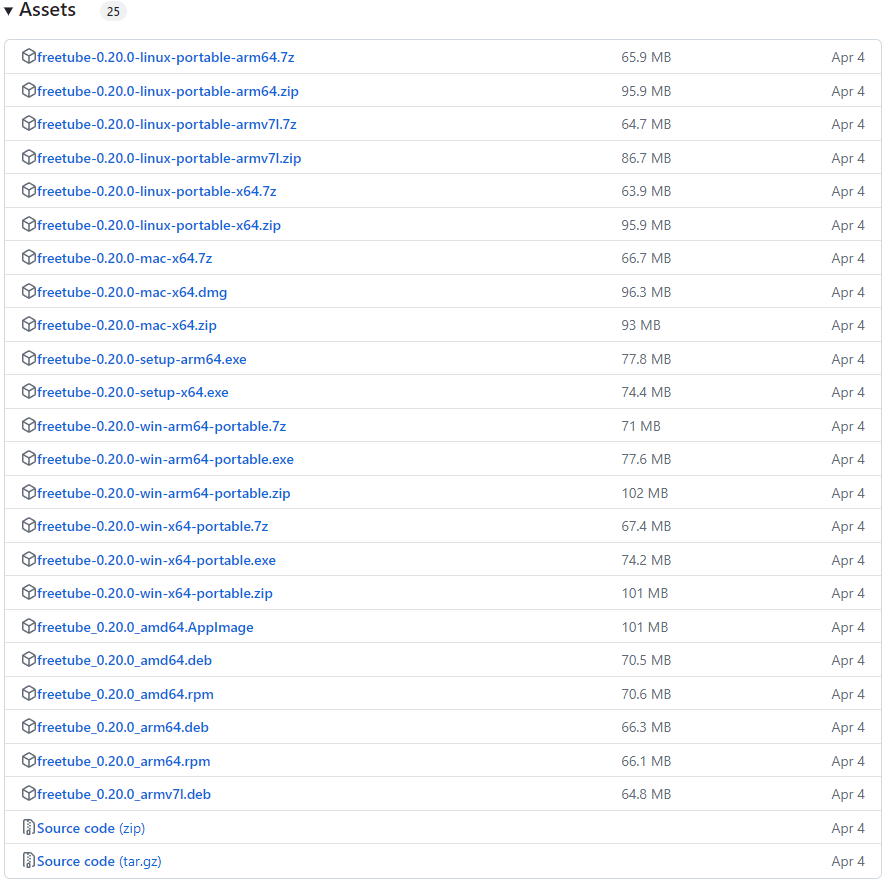
Task: Download freetube-0.20.0-linux-portable-x64.7z
Action: tap(156, 192)
